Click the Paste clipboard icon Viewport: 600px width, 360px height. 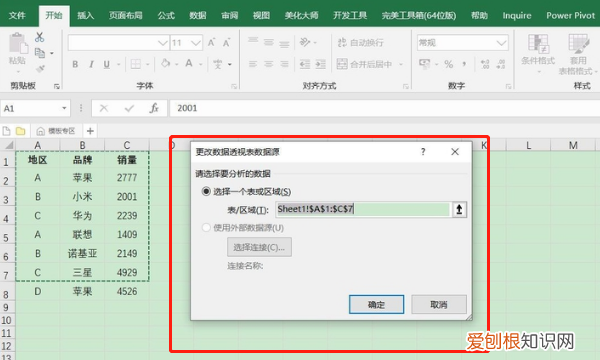18,44
